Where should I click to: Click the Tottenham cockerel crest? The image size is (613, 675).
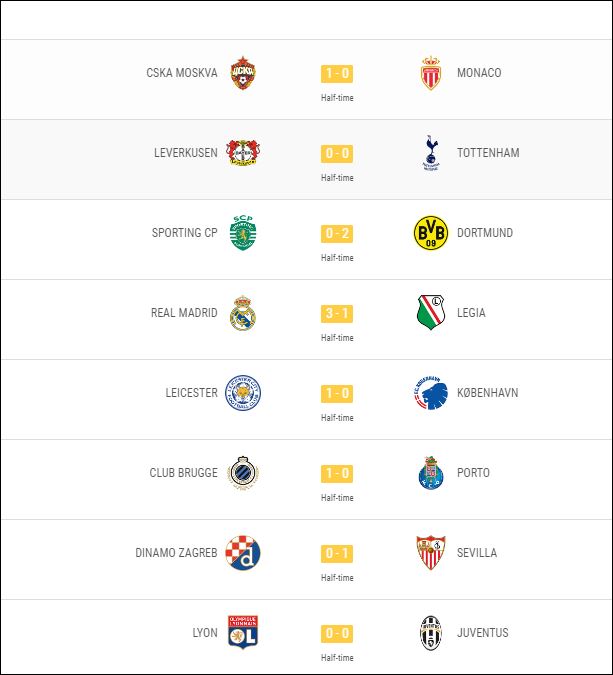(430, 153)
